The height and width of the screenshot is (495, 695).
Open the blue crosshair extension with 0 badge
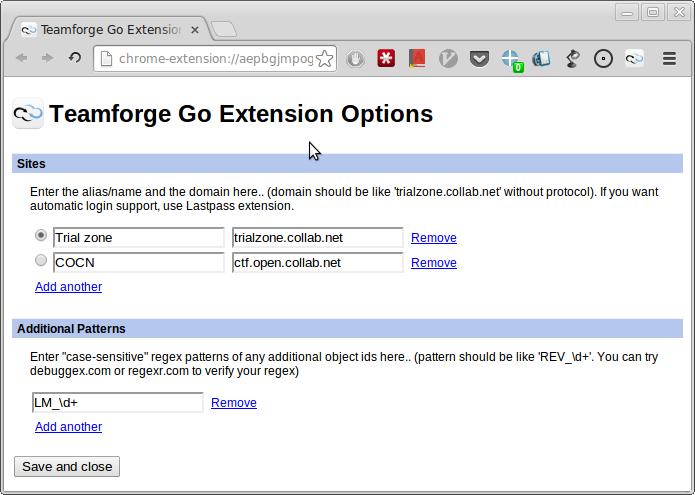click(511, 59)
